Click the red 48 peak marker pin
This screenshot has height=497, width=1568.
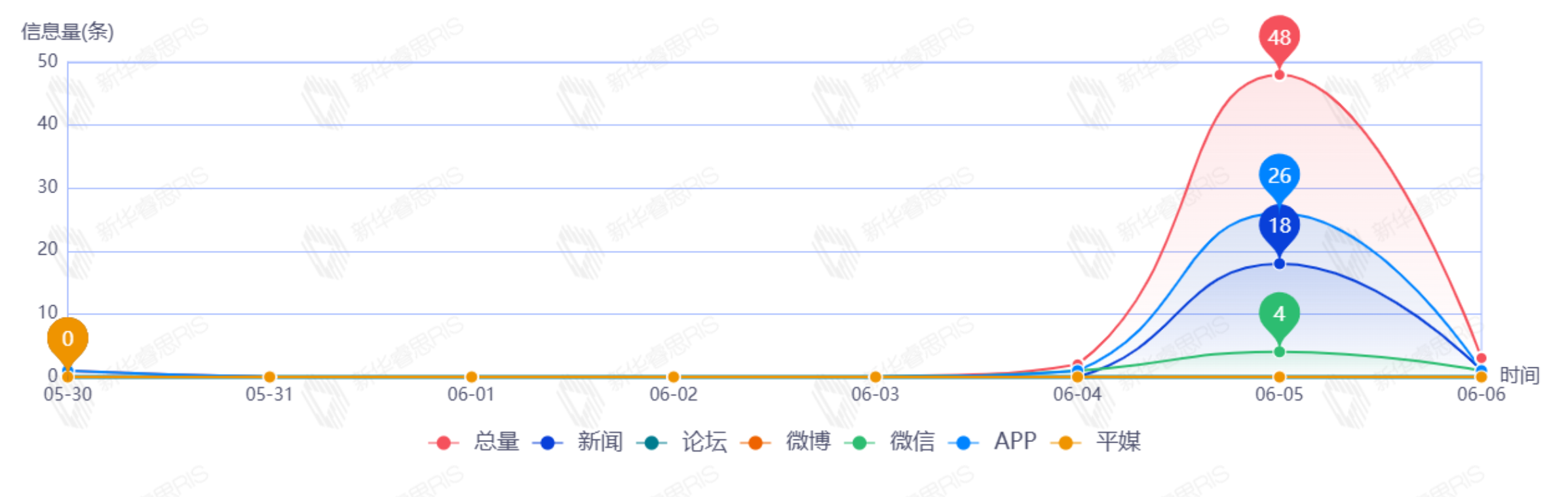click(x=1279, y=37)
